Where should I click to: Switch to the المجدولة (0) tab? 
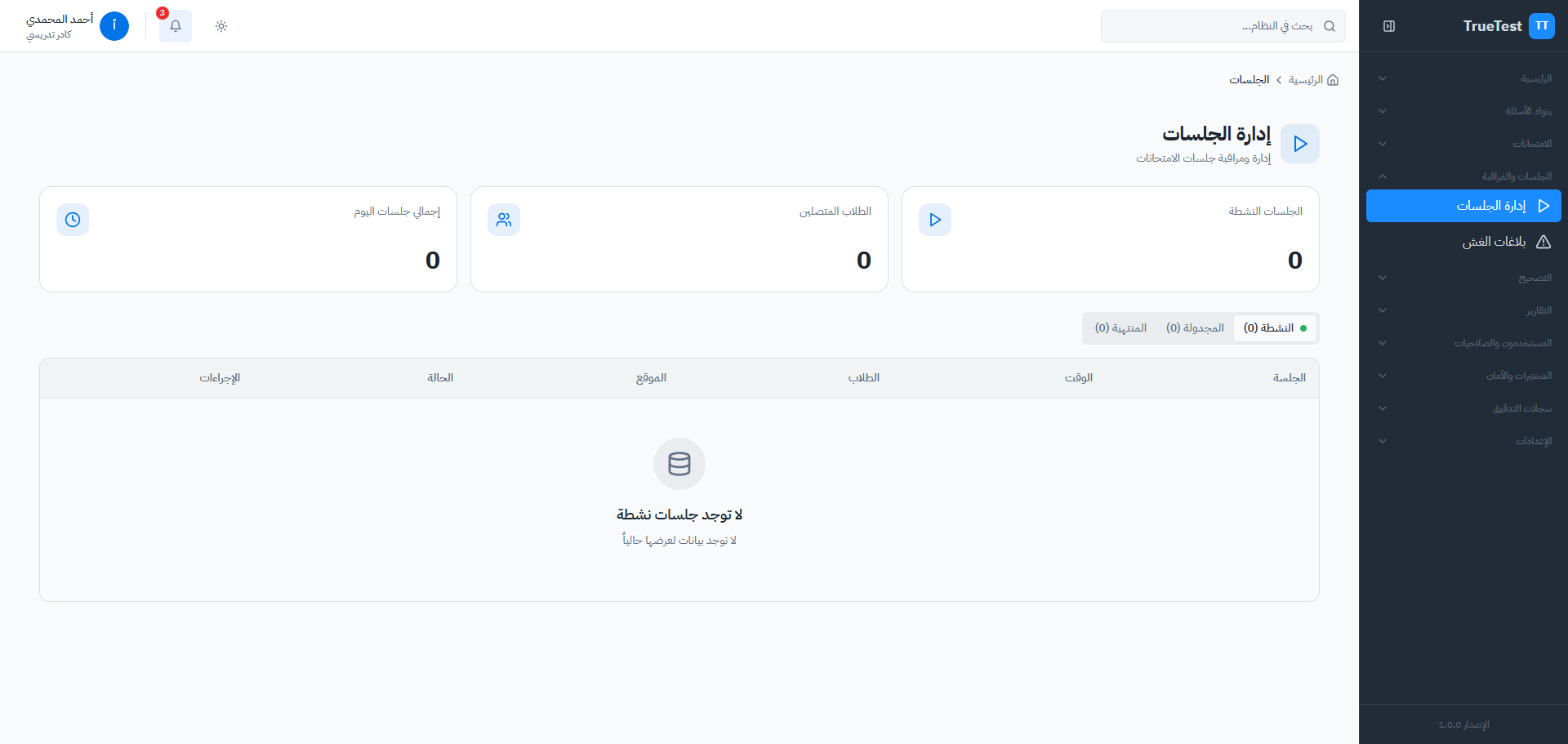[1195, 328]
